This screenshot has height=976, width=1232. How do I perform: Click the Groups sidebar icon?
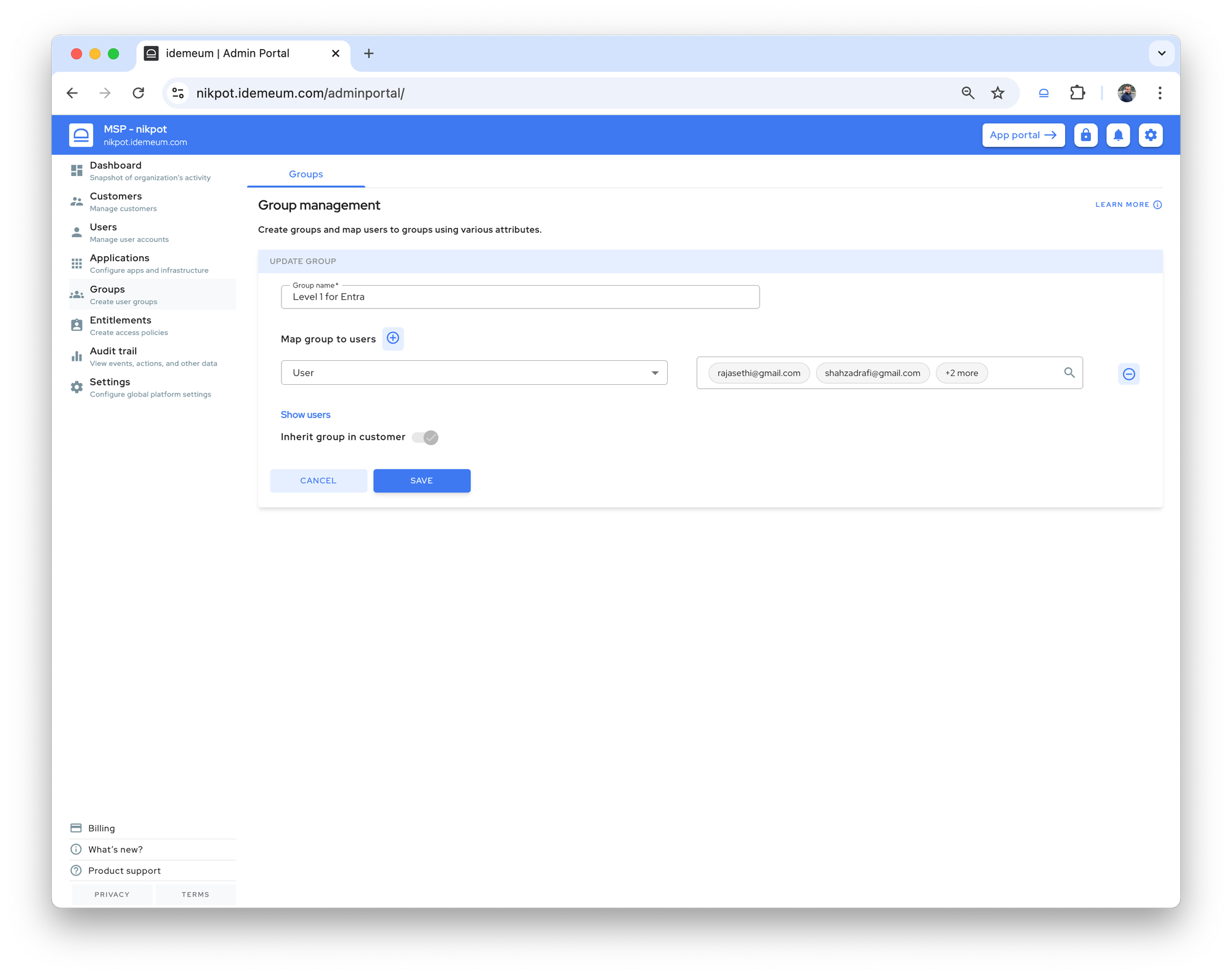coord(76,295)
